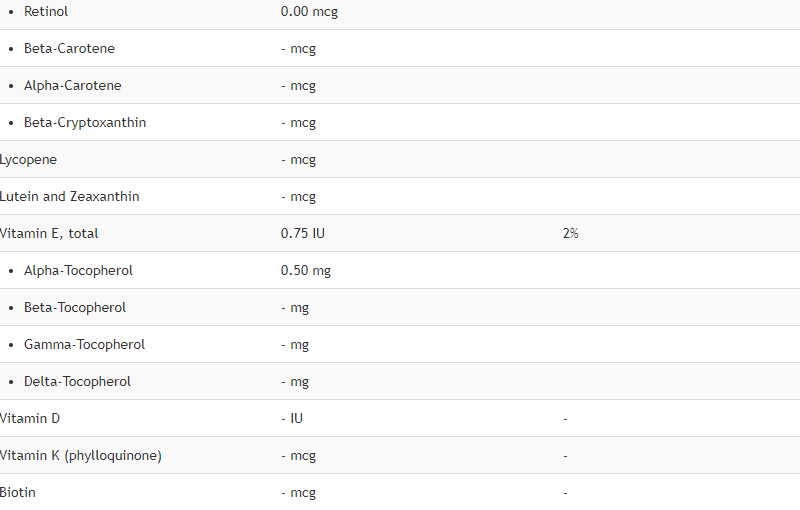
Task: Select the Beta-Cryptoxanthin entry
Action: tap(85, 123)
